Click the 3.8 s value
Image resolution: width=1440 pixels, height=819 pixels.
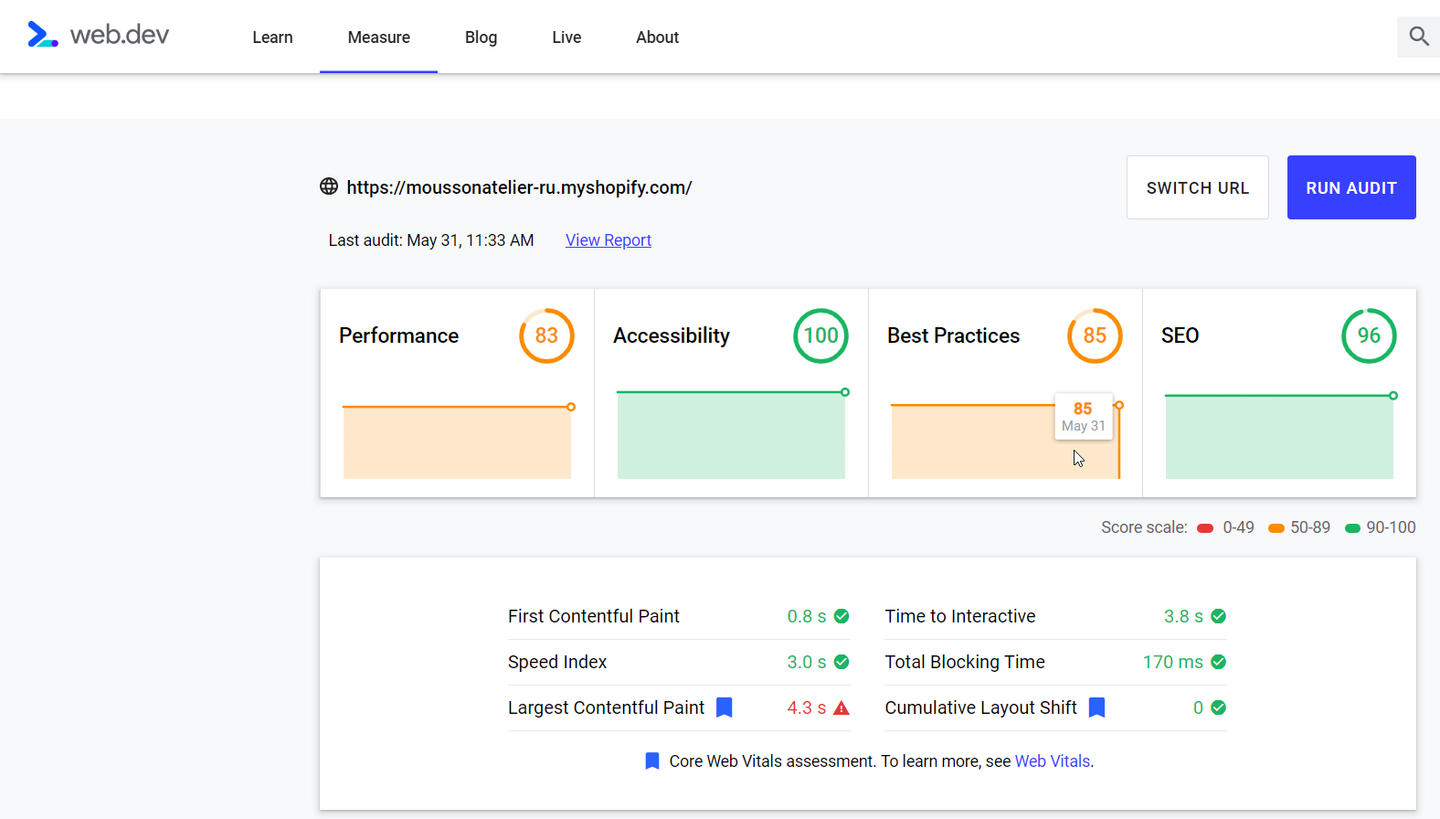[x=1183, y=616]
